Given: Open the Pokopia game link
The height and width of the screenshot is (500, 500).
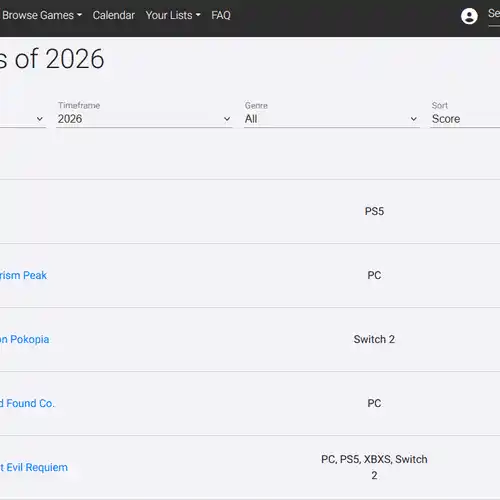Looking at the screenshot, I should (24, 339).
